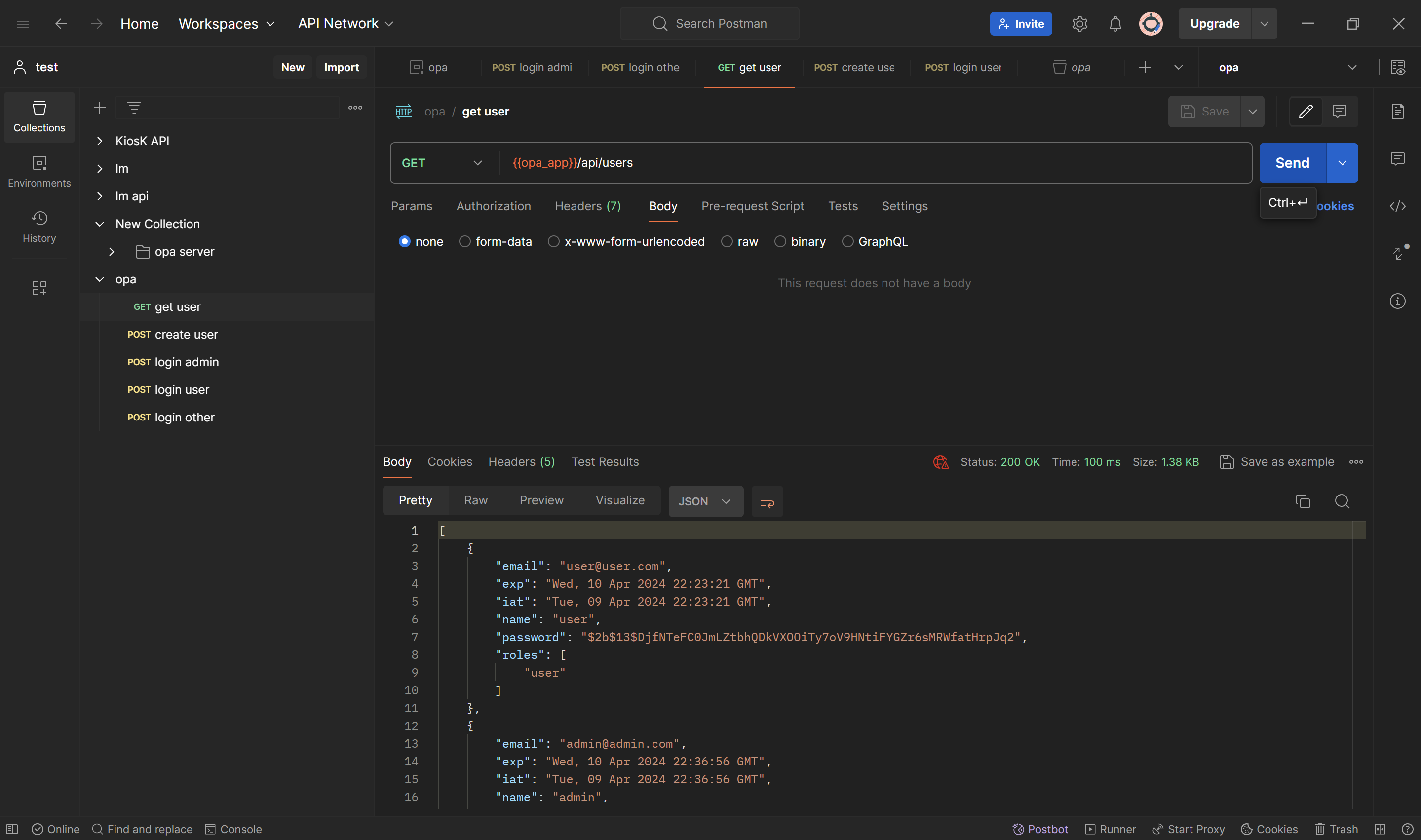The width and height of the screenshot is (1421, 840).
Task: Open the Workspaces dropdown menu
Action: [227, 24]
